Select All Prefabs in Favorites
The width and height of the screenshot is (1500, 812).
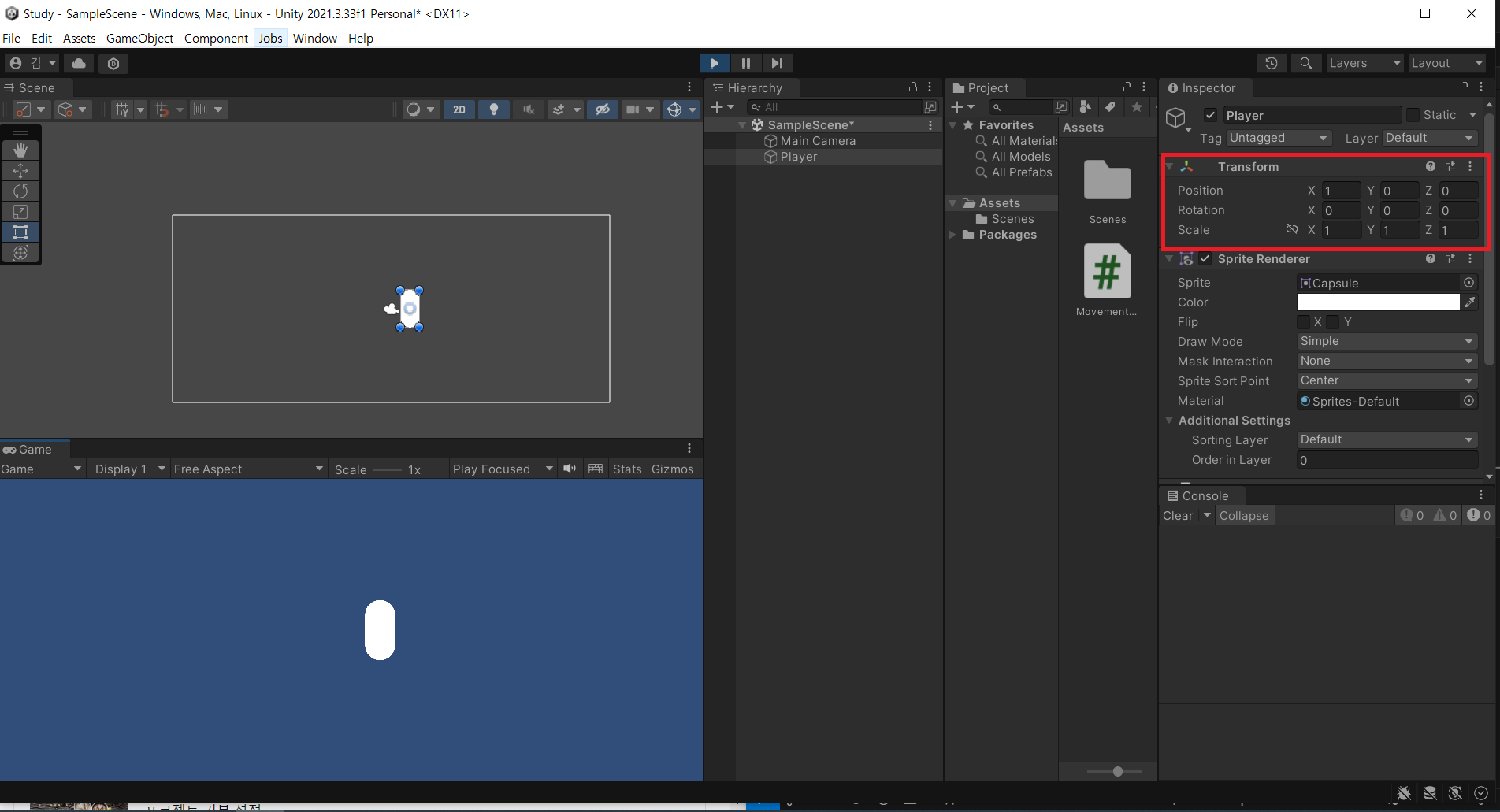coord(1022,172)
